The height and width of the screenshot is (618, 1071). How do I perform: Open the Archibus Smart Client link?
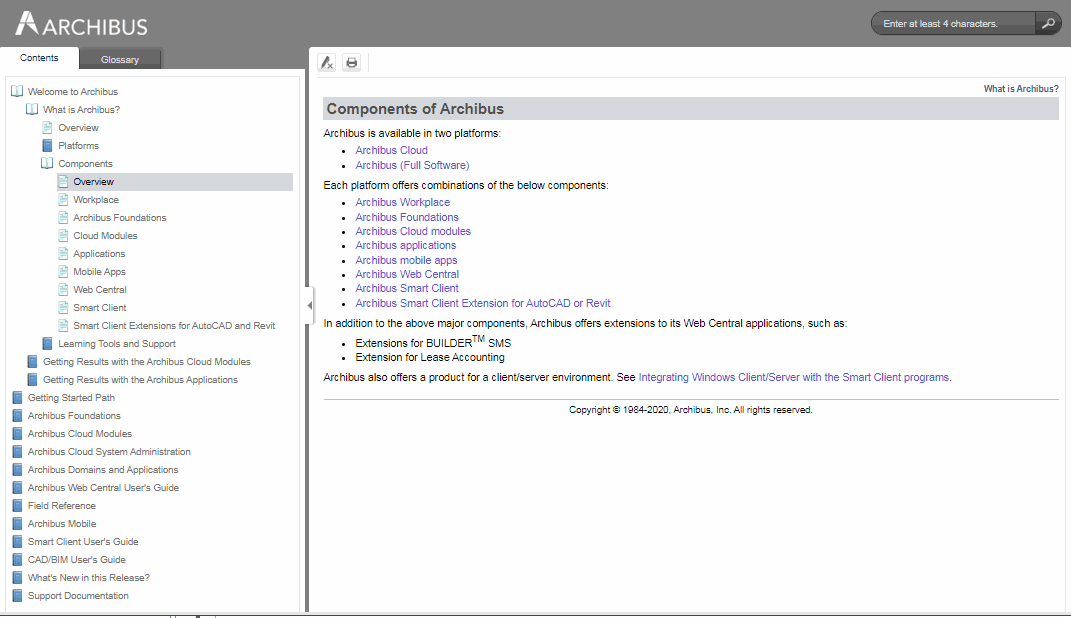pos(407,288)
